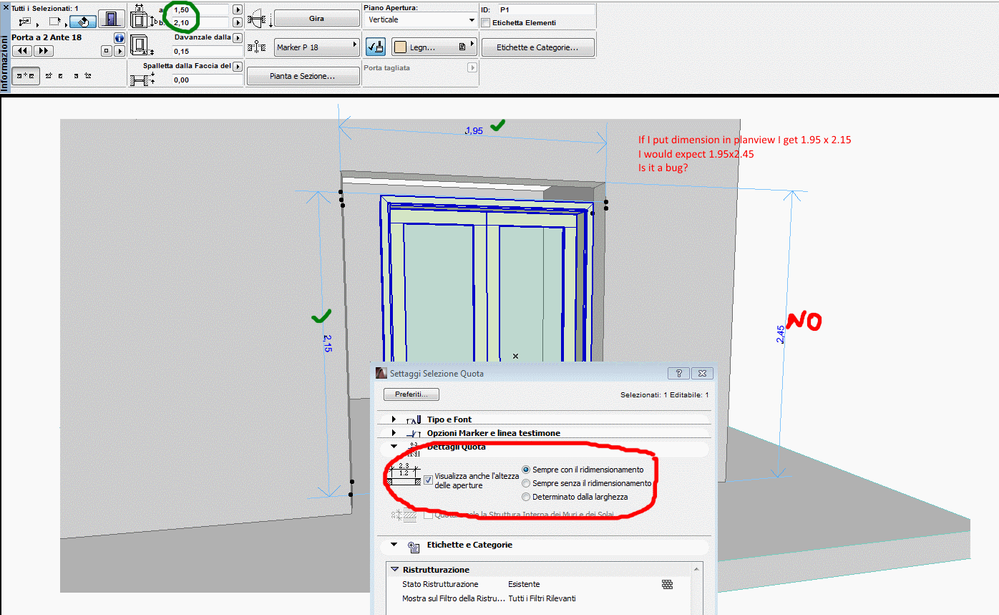Click the arrow next to Davanzale dalla
The height and width of the screenshot is (615, 999).
[x=237, y=38]
